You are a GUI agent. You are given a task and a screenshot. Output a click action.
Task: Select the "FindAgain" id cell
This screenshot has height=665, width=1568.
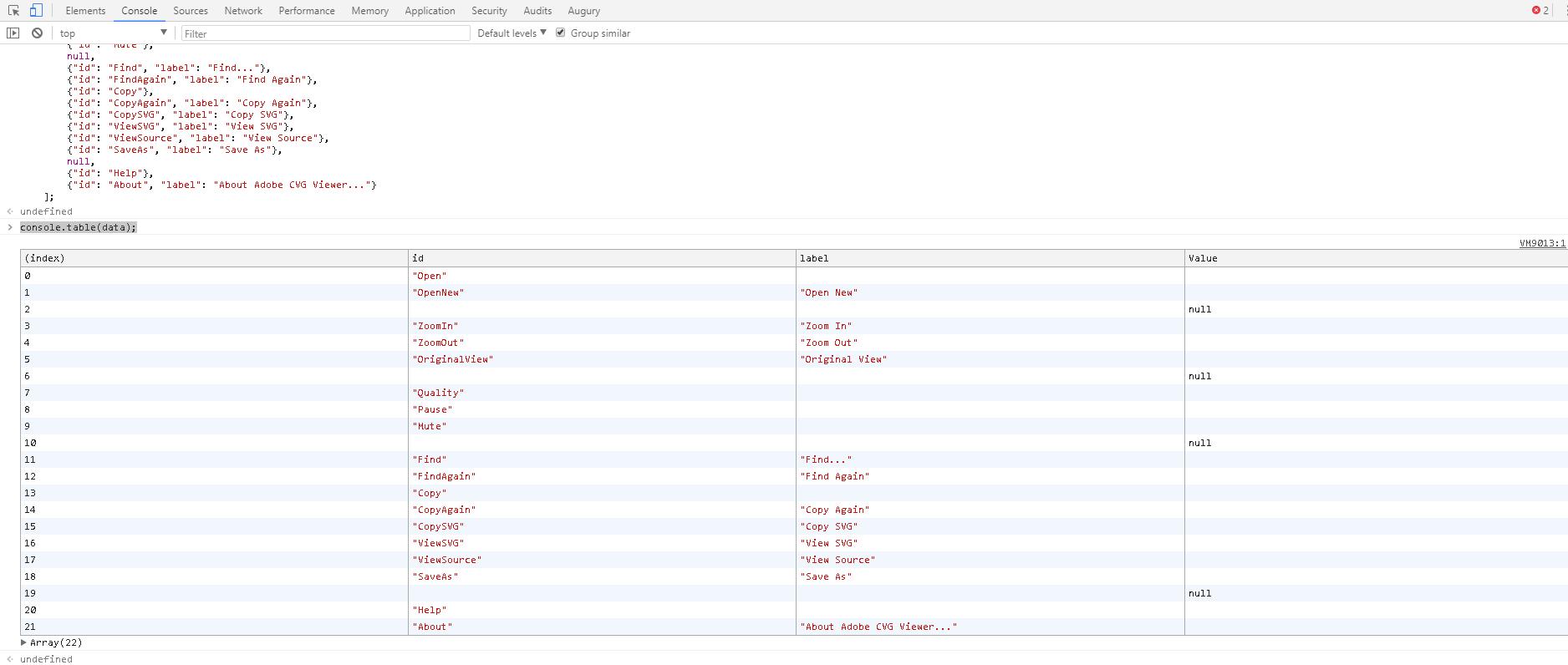pos(602,476)
